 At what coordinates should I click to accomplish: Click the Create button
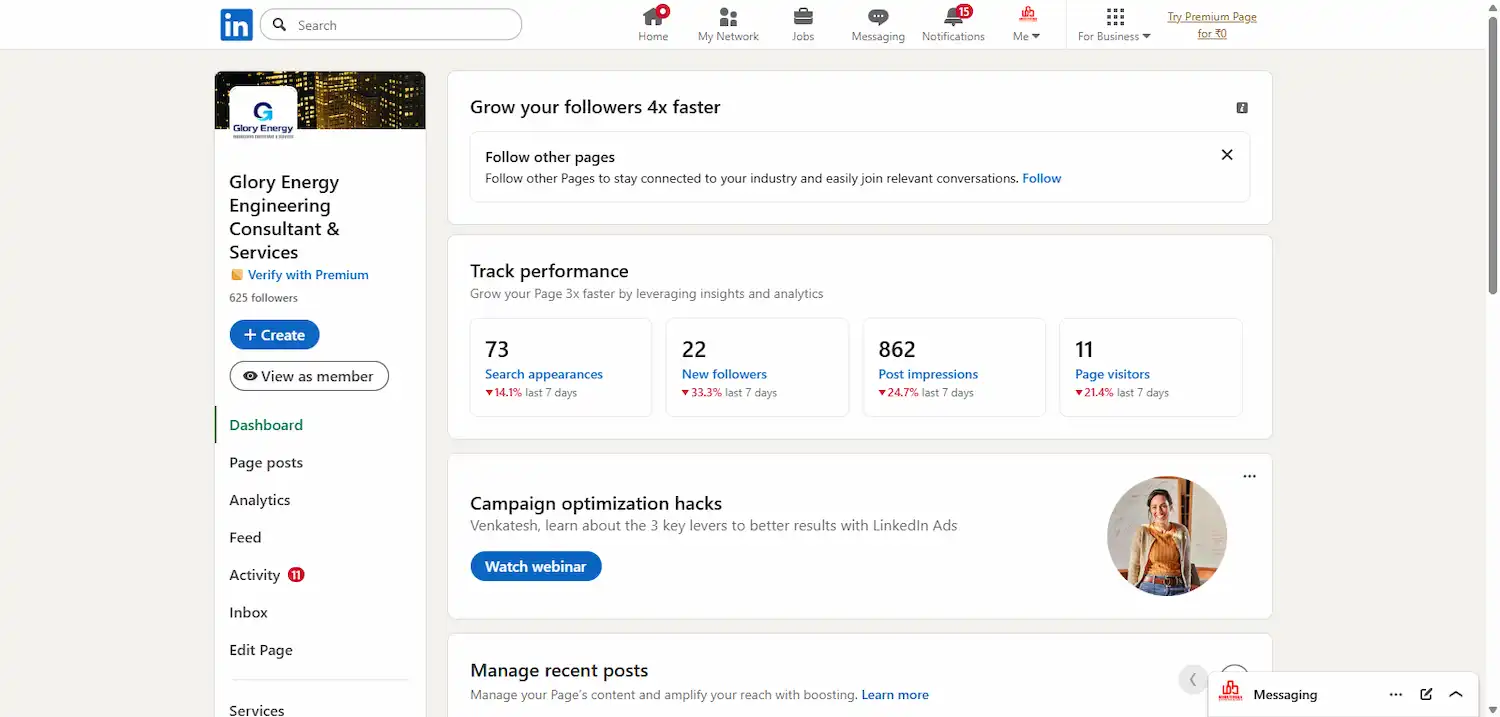coord(274,335)
